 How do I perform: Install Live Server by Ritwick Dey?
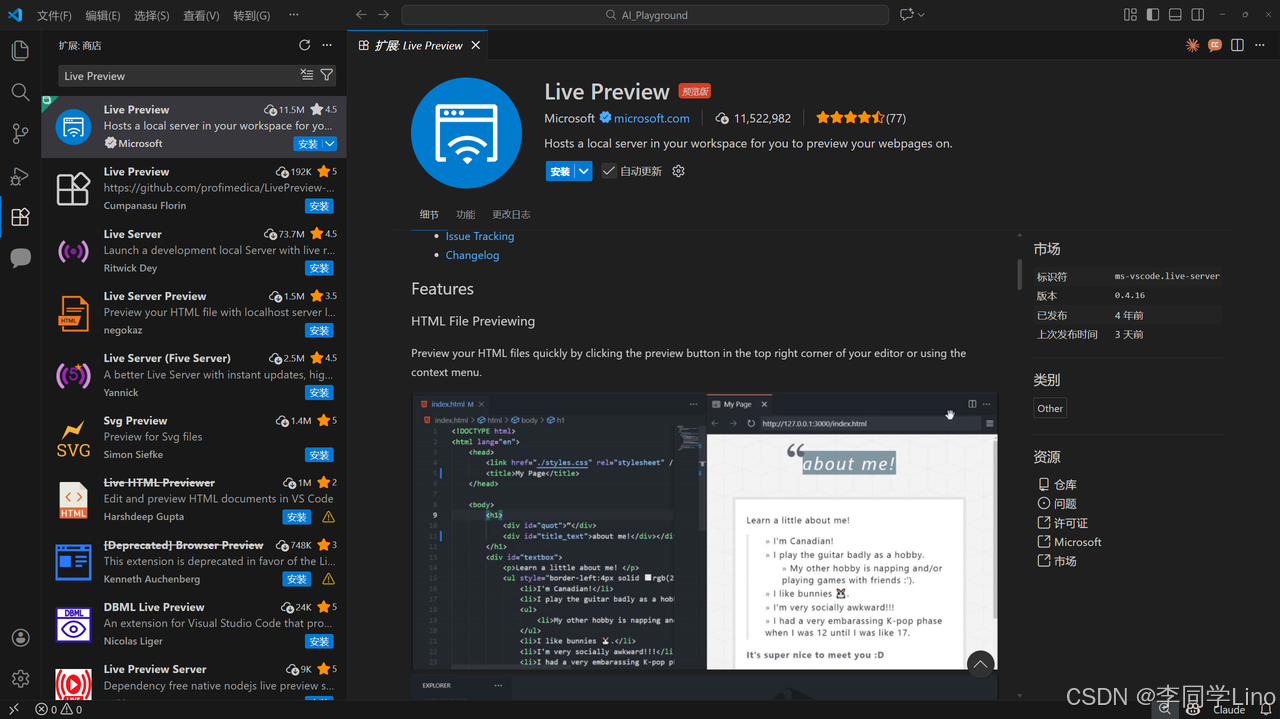pyautogui.click(x=320, y=268)
